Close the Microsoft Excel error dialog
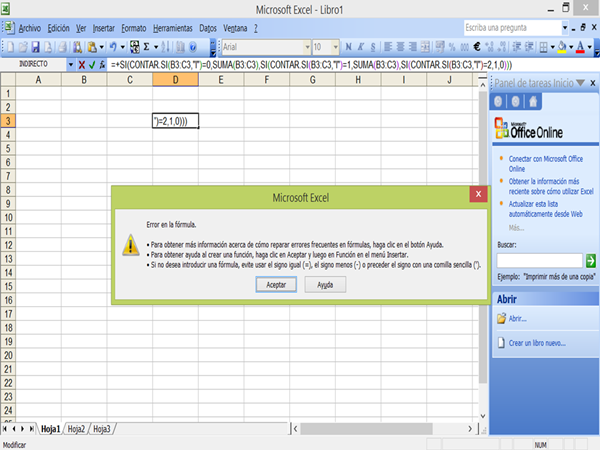Screen dimensions: 600x450 478,194
